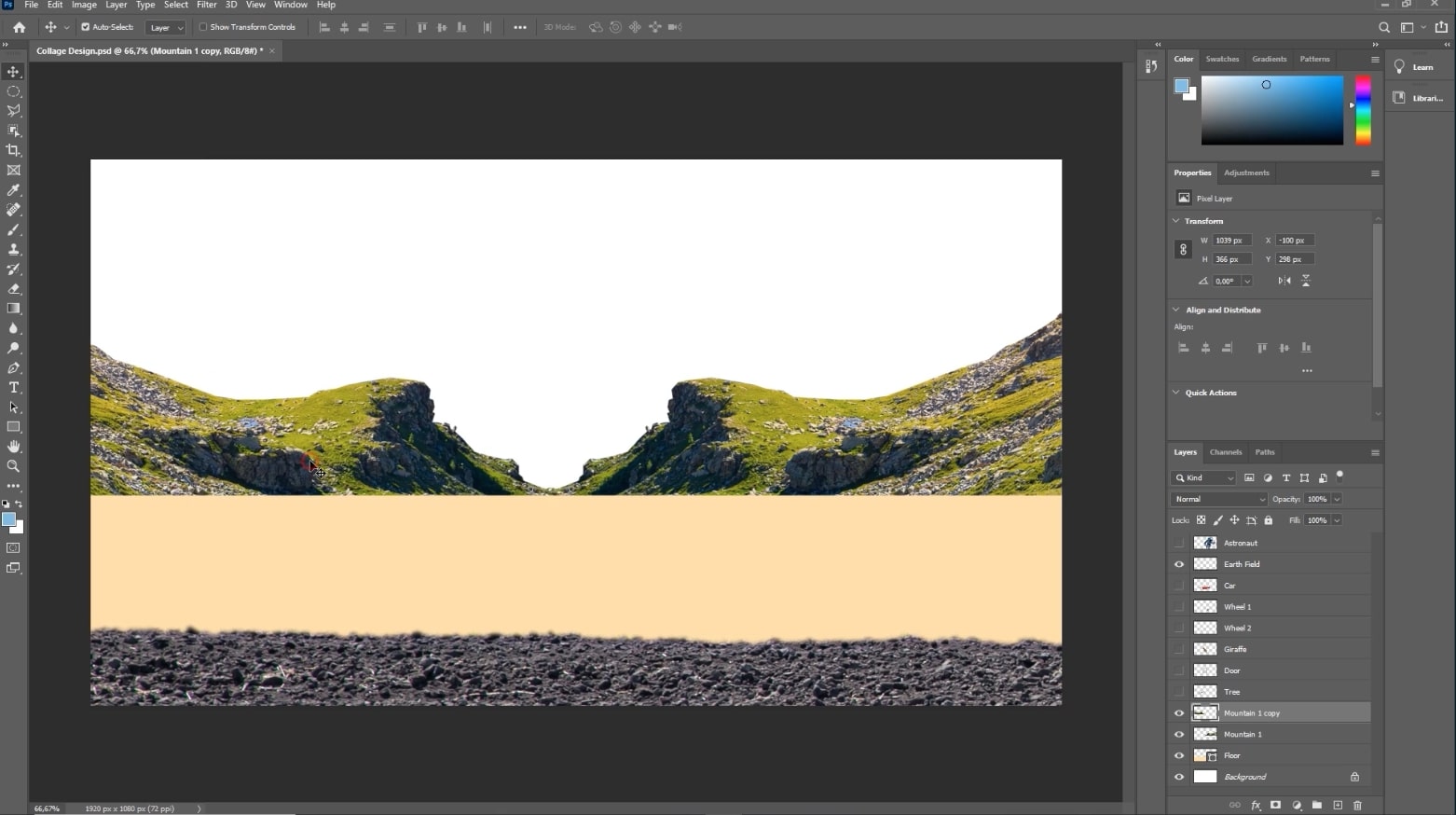Viewport: 1456px width, 815px height.
Task: Delete layer via trash icon
Action: [1357, 806]
